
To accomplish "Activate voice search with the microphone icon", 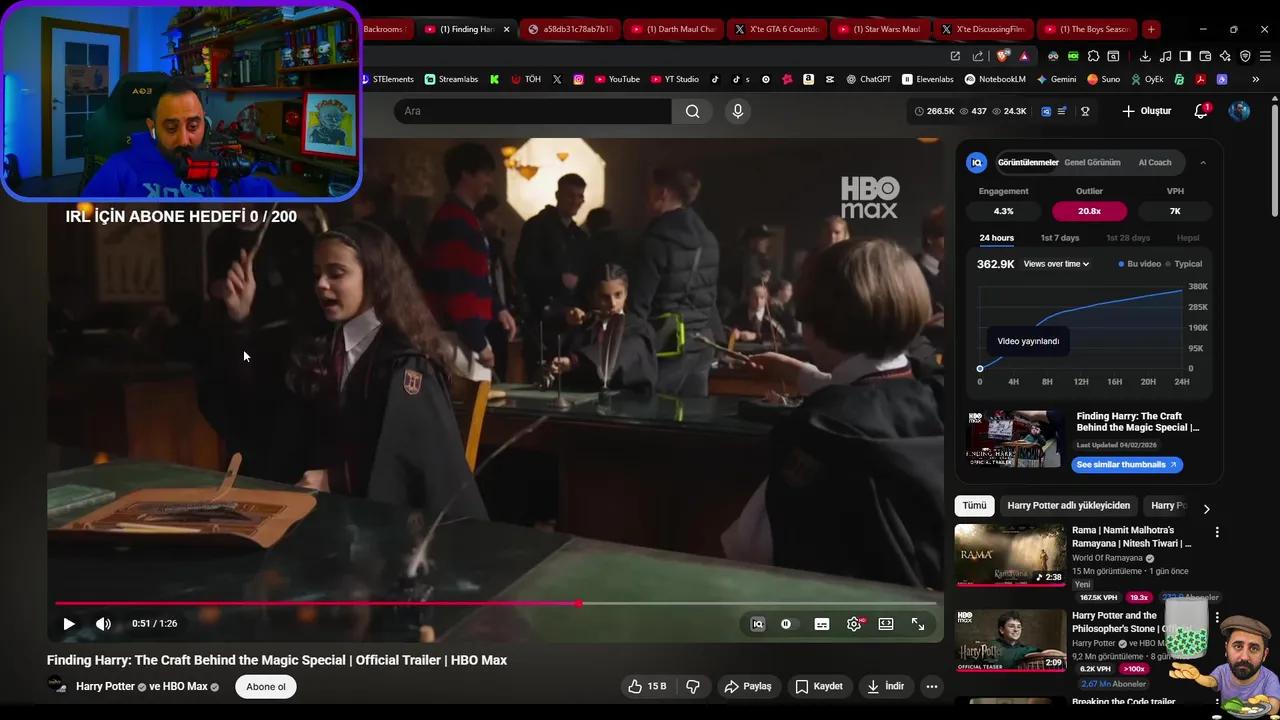I will click(x=737, y=111).
